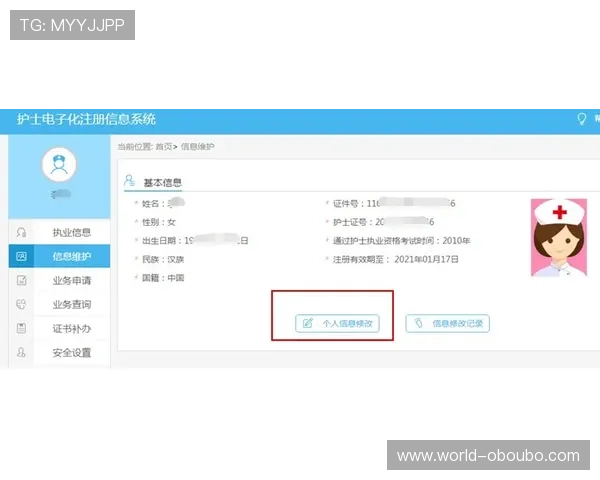The image size is (600, 480).
Task: Open 信息修改记录 button
Action: tap(447, 323)
